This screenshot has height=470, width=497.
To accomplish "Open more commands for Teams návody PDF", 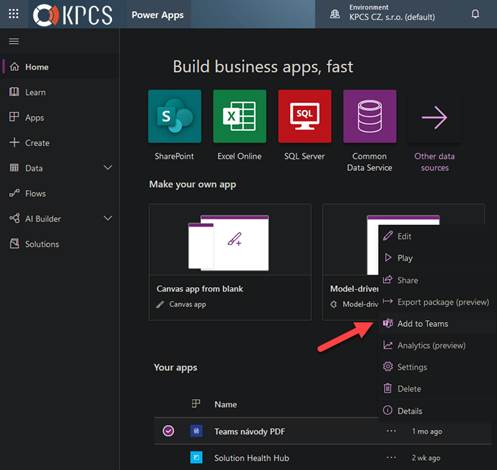I will (391, 431).
